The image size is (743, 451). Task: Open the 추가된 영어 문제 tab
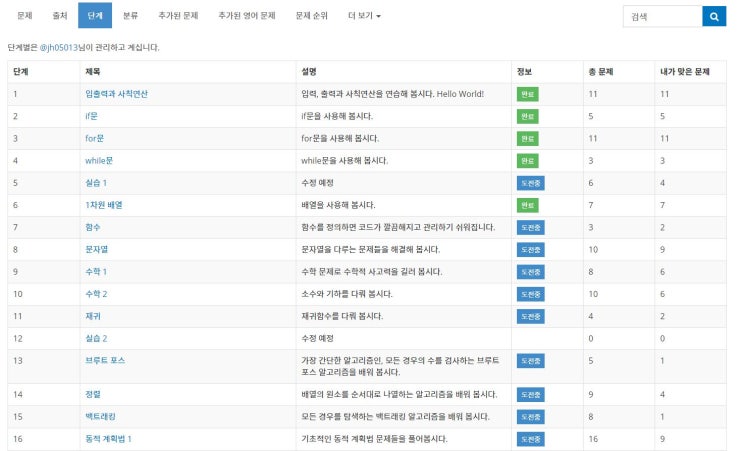246,16
